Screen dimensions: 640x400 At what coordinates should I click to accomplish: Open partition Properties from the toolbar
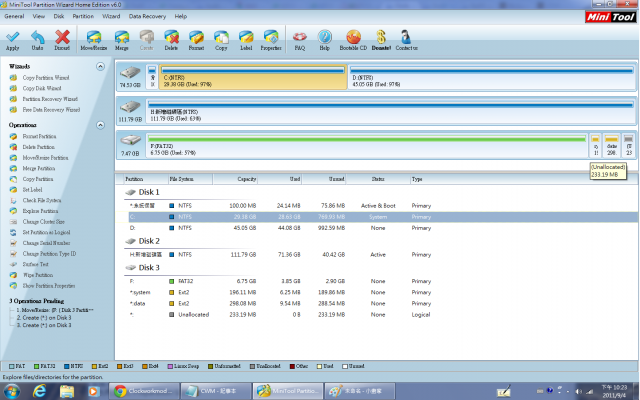[271, 37]
